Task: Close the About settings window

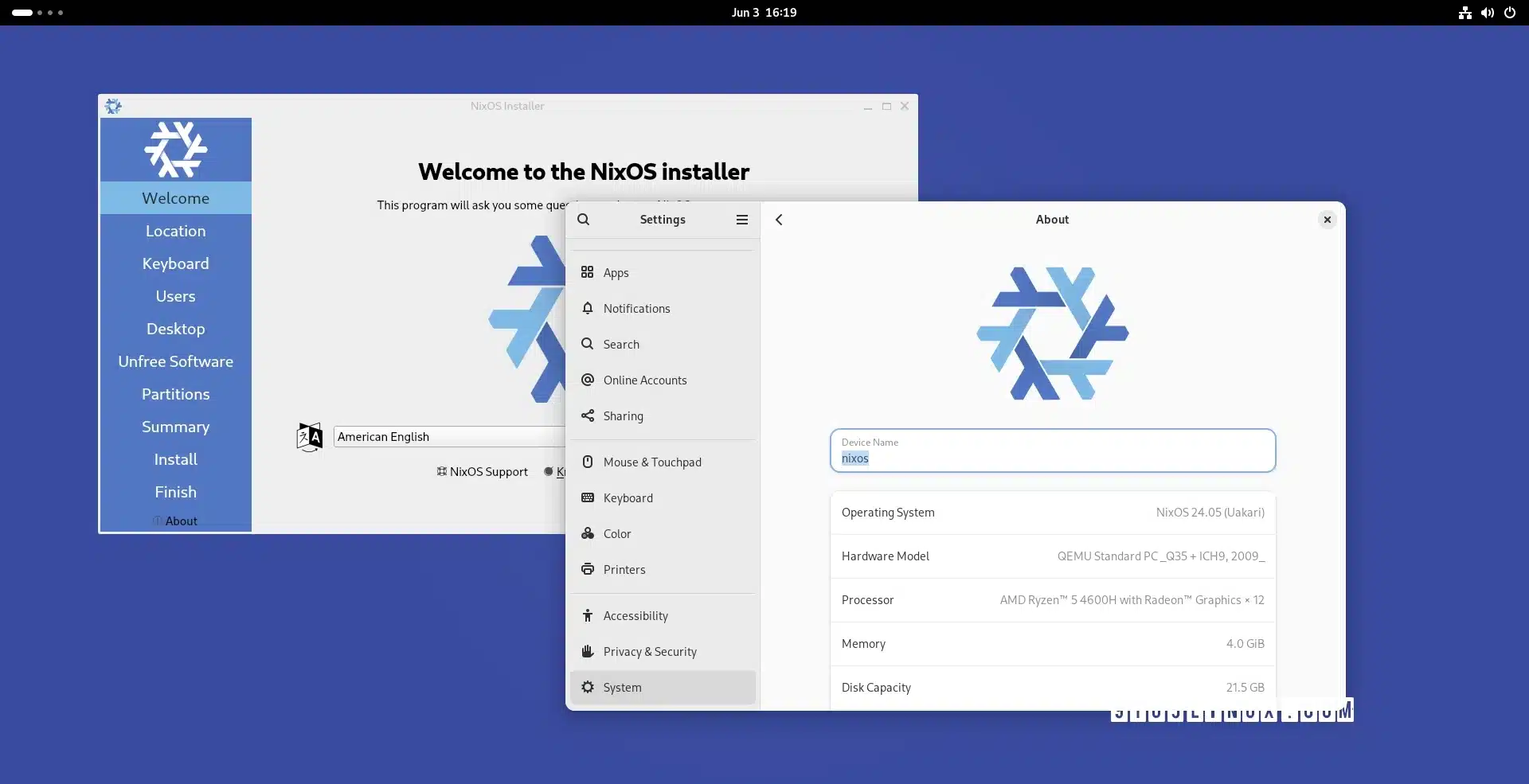Action: click(1327, 220)
